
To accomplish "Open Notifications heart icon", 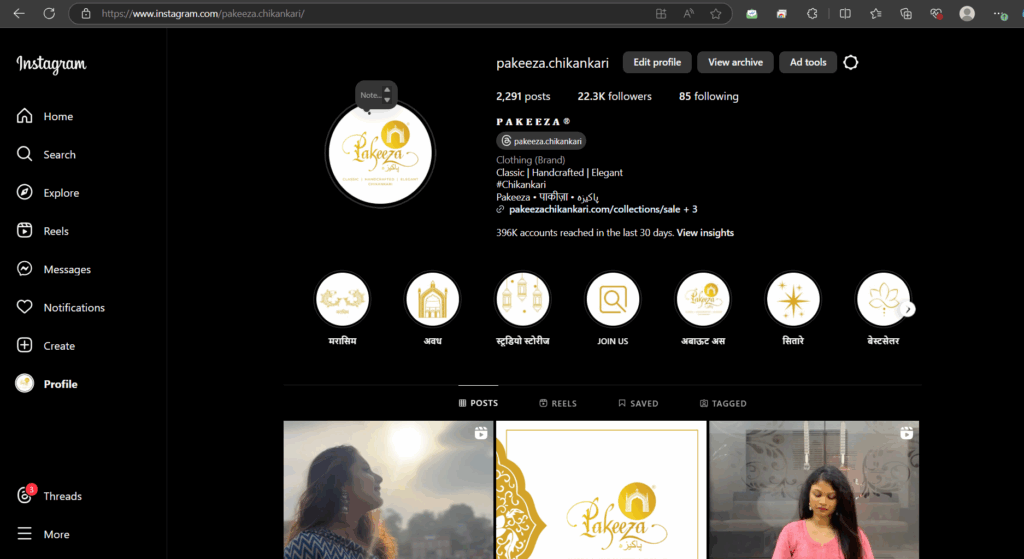I will coord(24,307).
